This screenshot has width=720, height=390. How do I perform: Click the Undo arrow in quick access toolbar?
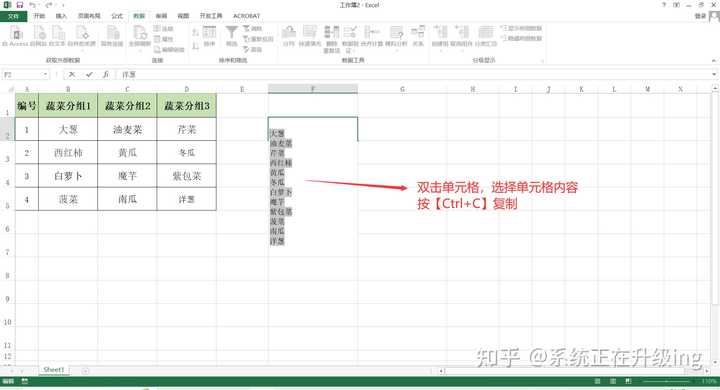coord(33,5)
